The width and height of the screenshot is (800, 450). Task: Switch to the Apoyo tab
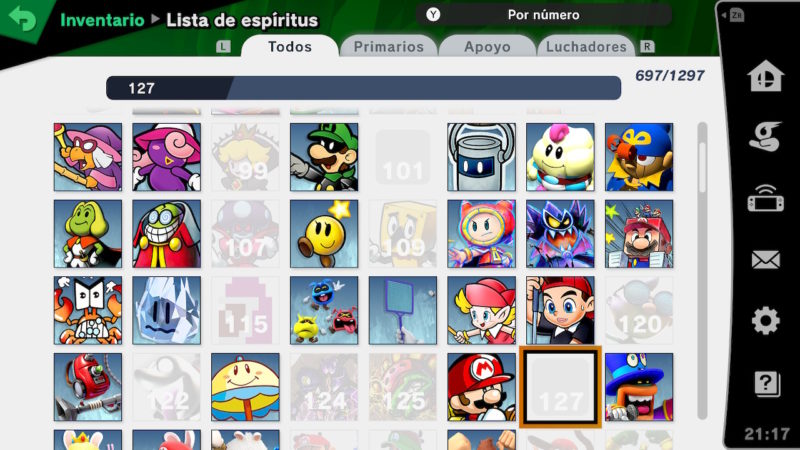pos(487,47)
